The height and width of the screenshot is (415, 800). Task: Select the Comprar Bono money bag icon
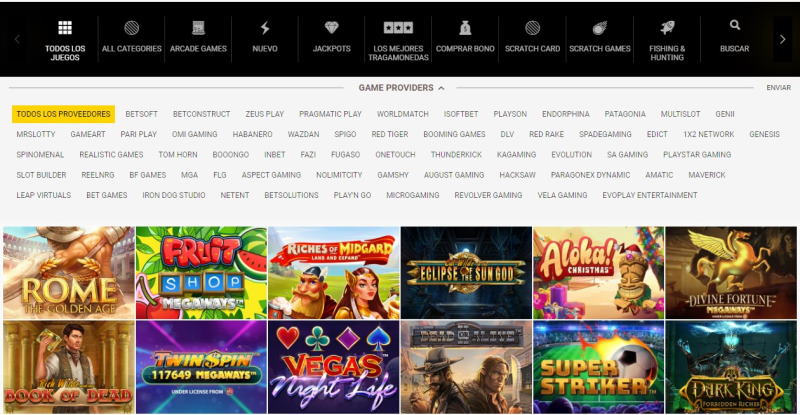pos(465,28)
